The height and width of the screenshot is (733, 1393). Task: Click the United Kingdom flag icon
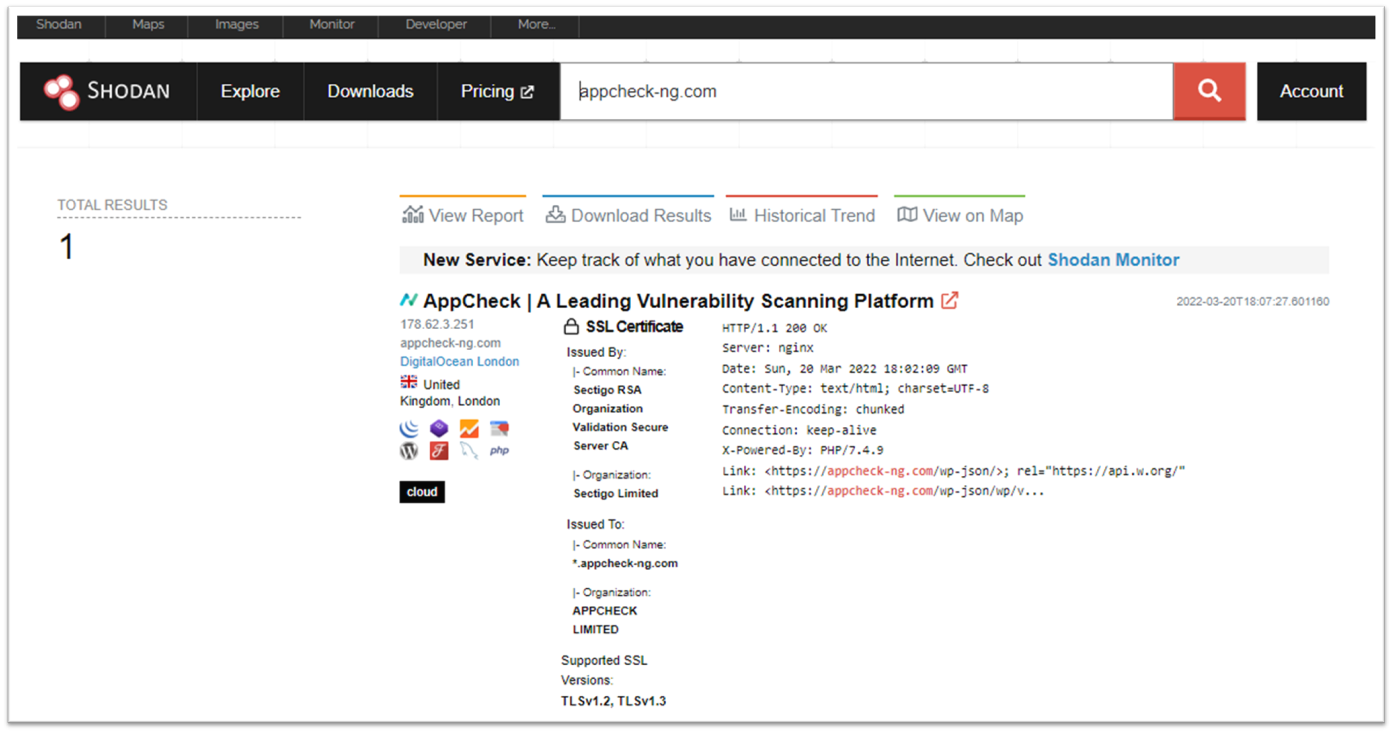pyautogui.click(x=409, y=383)
